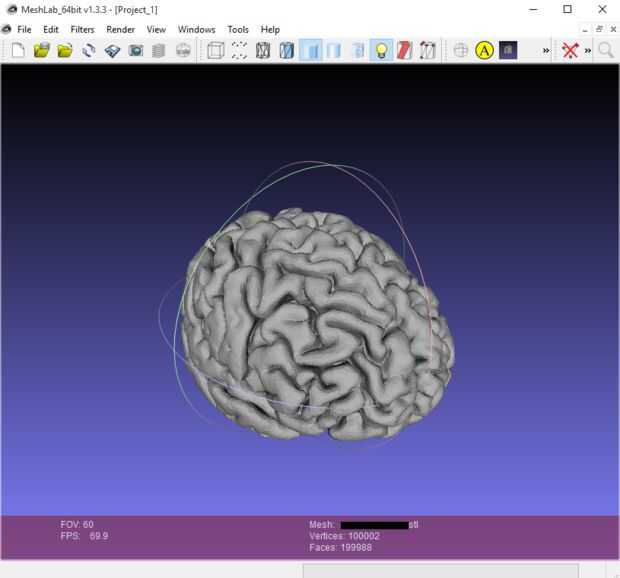Click the Import Mesh folder icon
620x578 pixels.
(65, 50)
